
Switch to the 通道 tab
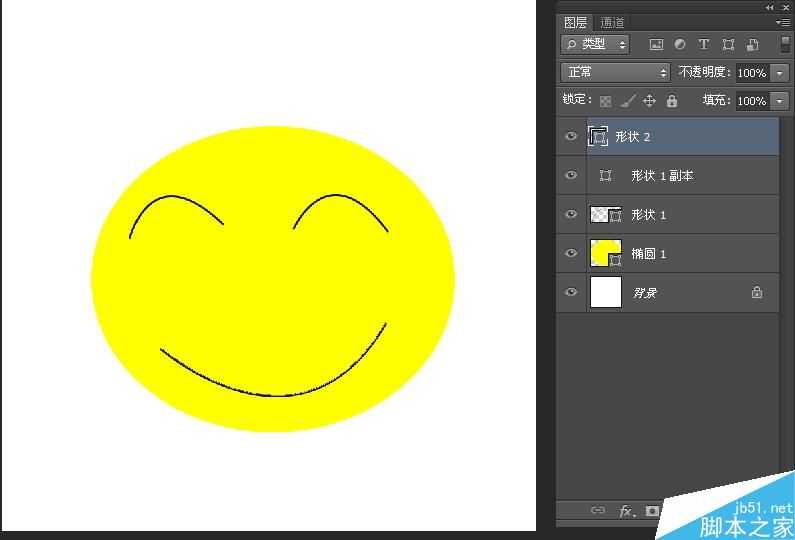(612, 23)
